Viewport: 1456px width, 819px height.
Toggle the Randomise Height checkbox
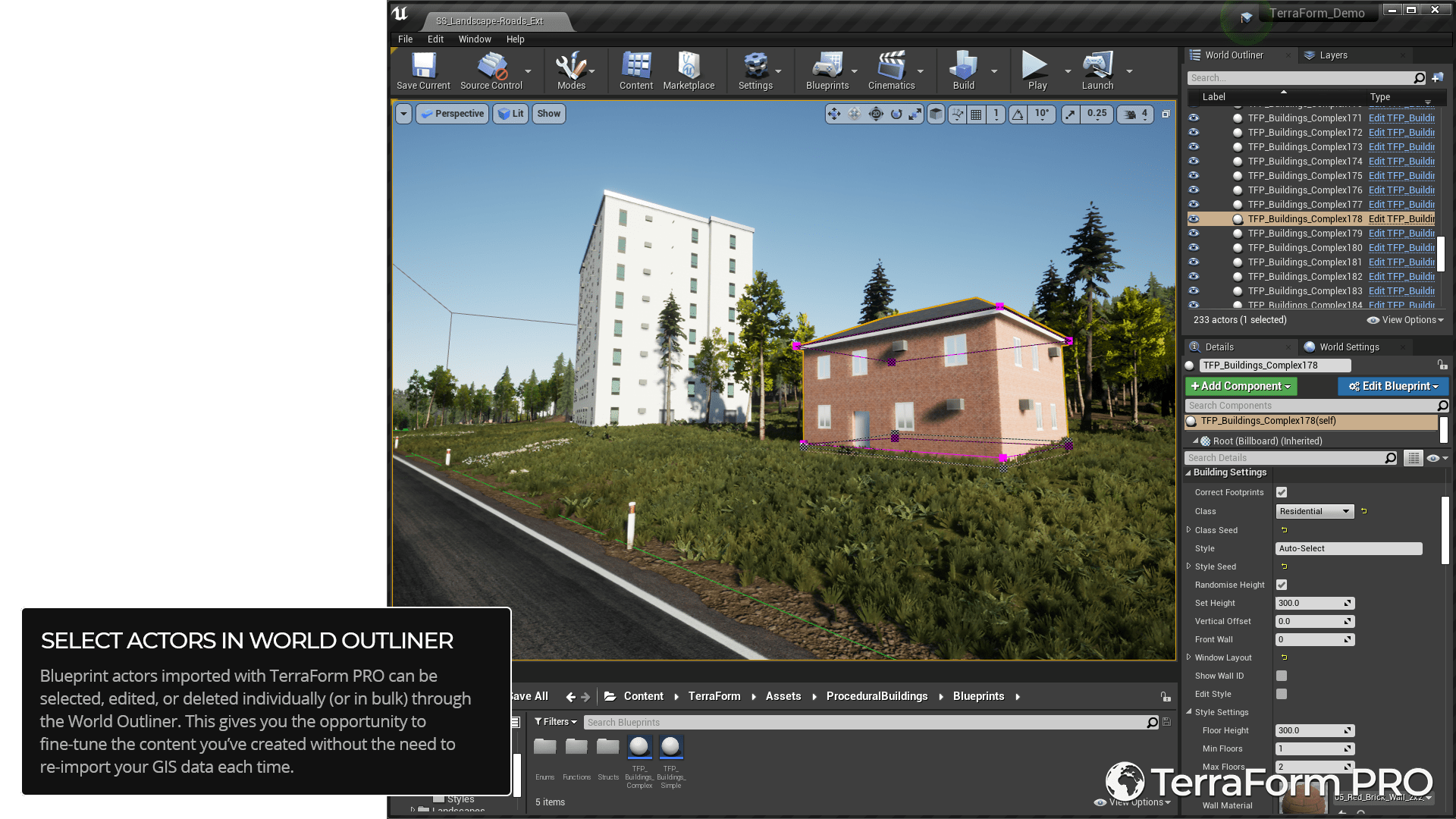pyautogui.click(x=1282, y=585)
